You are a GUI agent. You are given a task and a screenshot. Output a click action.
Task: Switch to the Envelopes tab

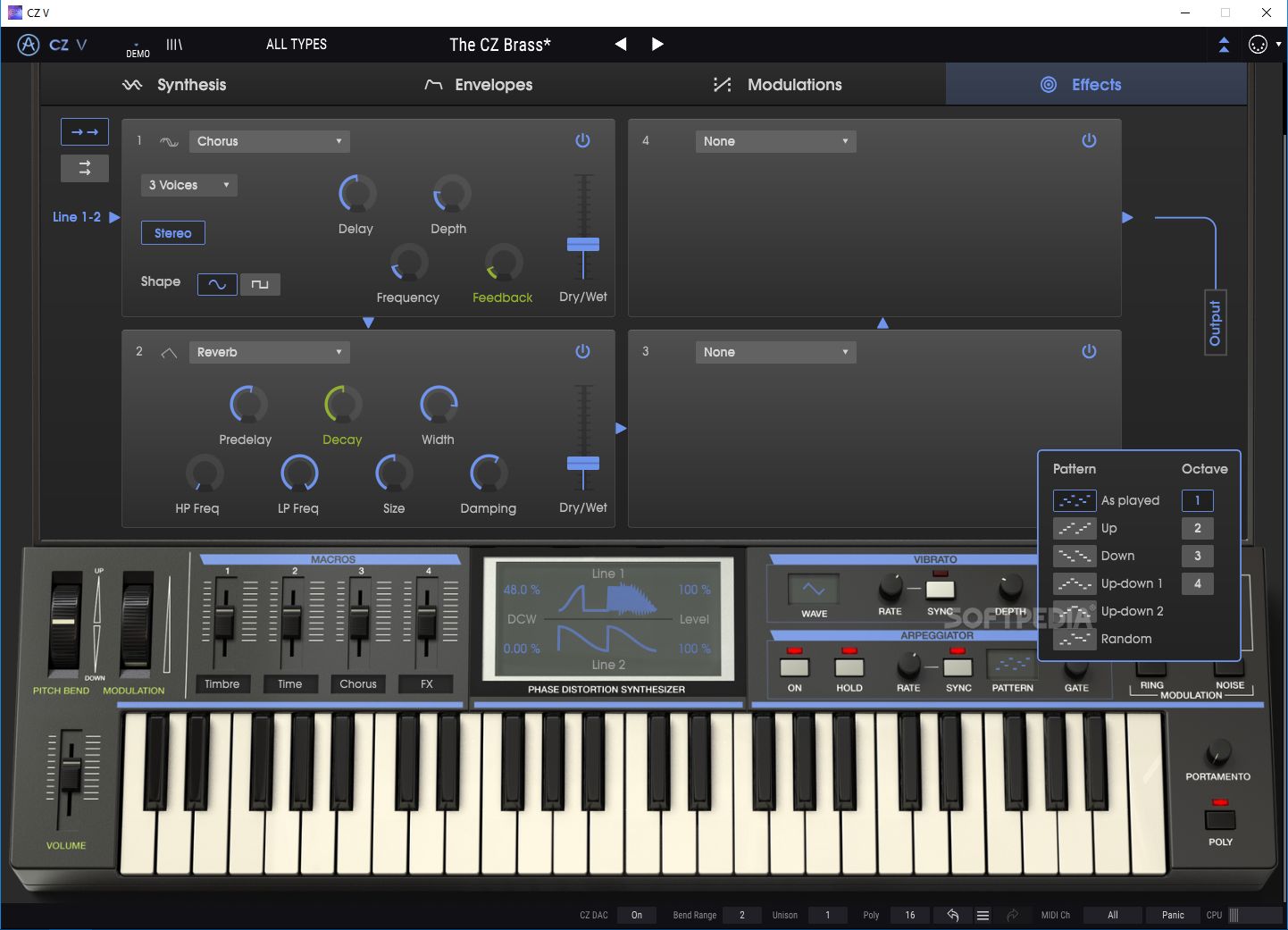tap(479, 85)
